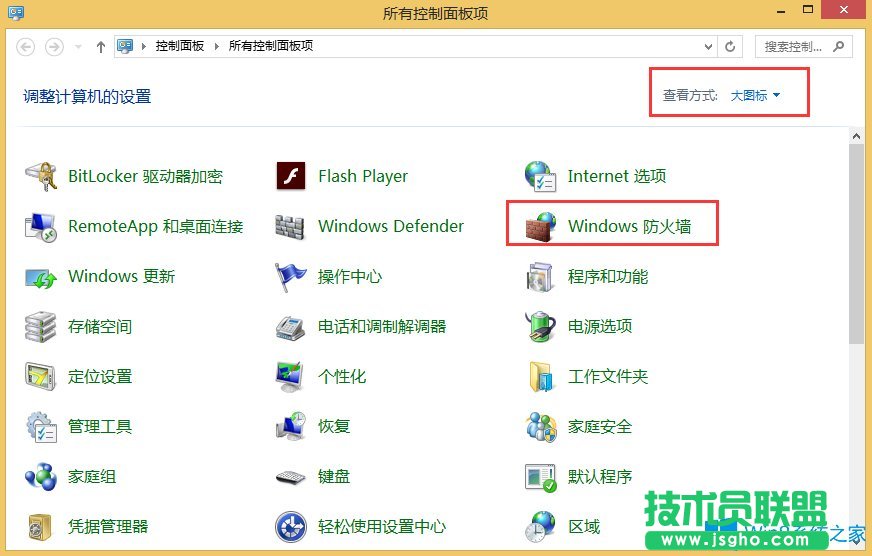
Task: Click the 管理工具 link text
Action: [x=100, y=426]
